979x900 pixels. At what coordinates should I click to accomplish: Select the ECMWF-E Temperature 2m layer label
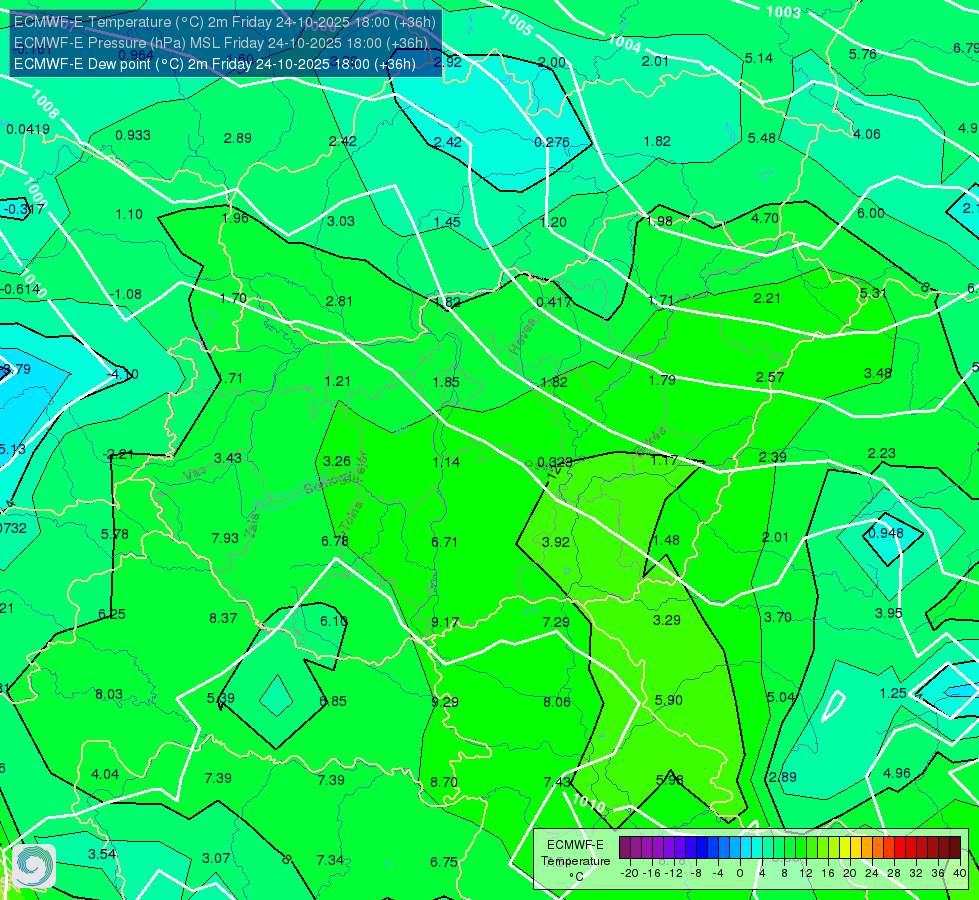pyautogui.click(x=225, y=22)
